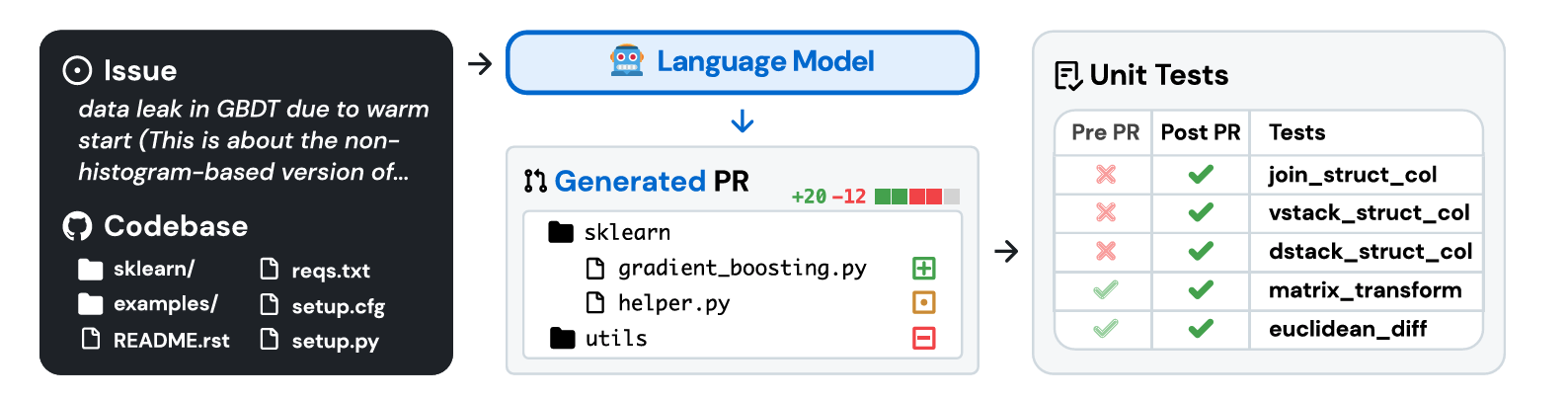The image size is (1568, 399).
Task: Click the green Post PR check for vstack_struct_col
Action: 1201,212
